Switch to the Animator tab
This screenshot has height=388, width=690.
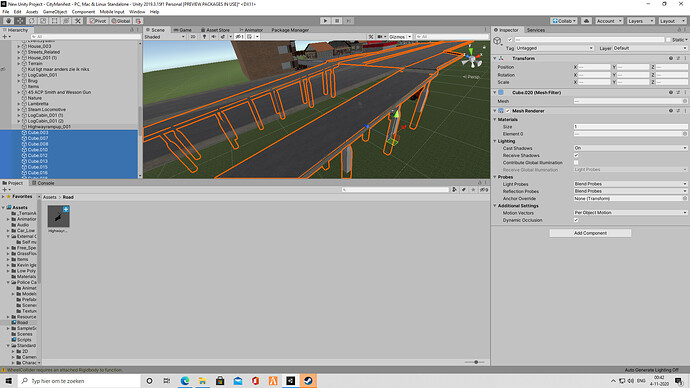[x=251, y=30]
